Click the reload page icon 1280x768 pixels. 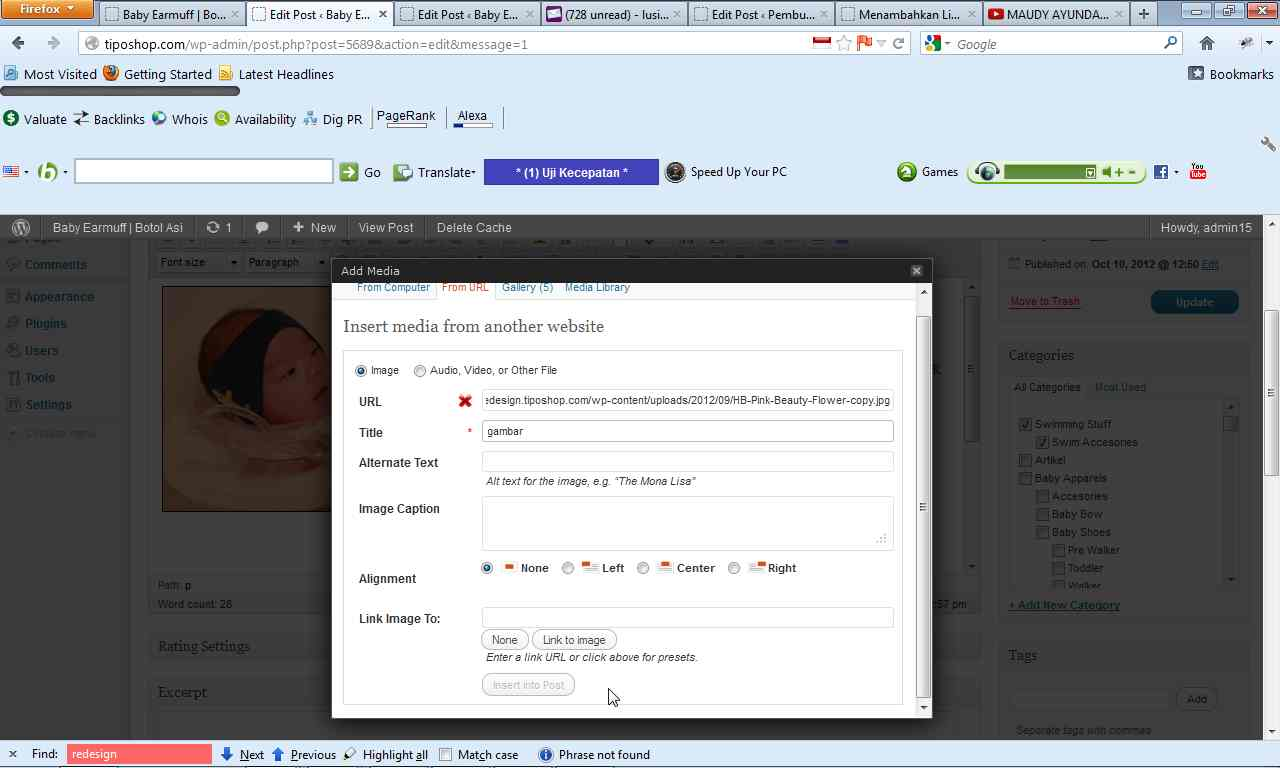coord(898,43)
